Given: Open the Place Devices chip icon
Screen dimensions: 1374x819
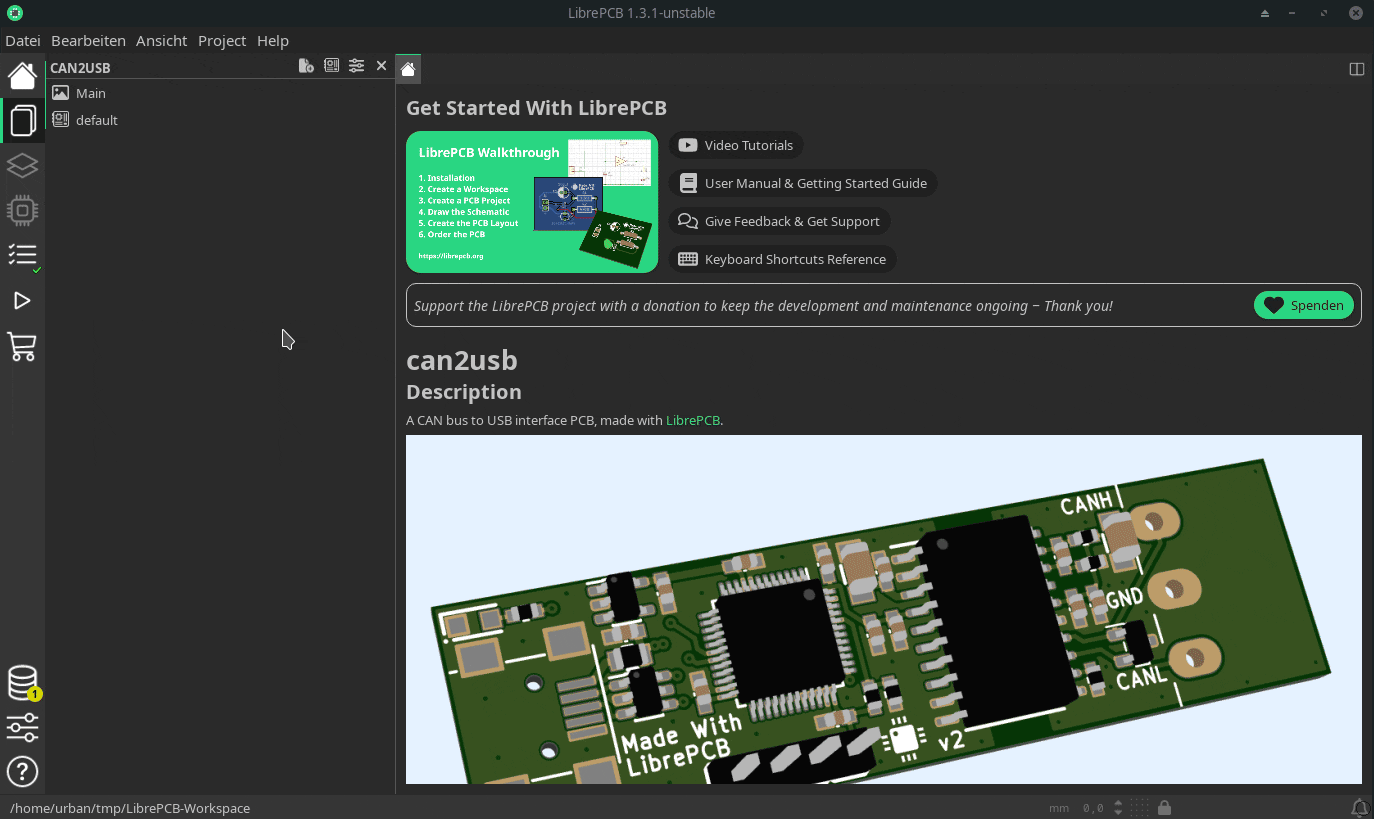Looking at the screenshot, I should [x=22, y=210].
